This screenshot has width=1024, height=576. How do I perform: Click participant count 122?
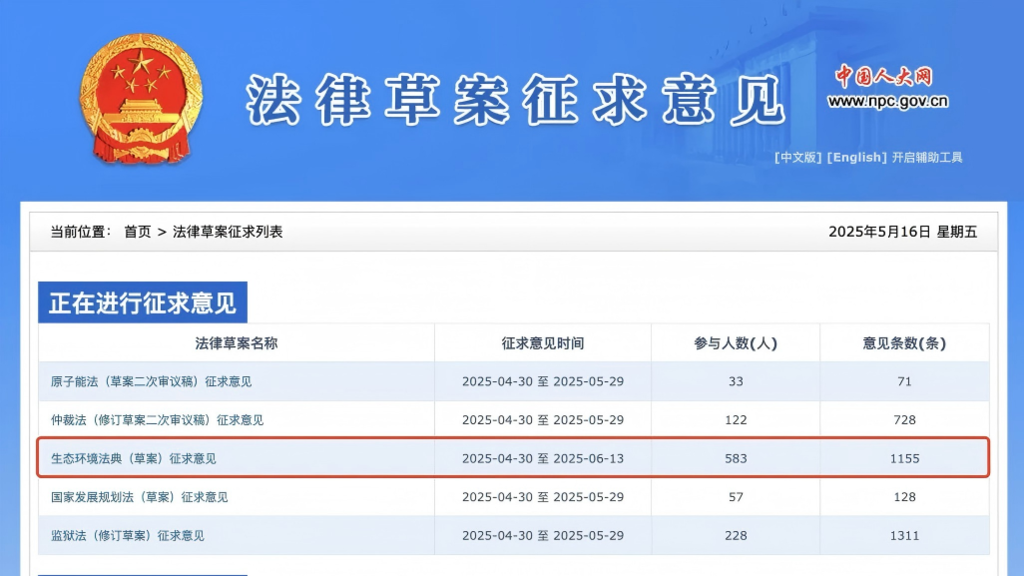[735, 420]
